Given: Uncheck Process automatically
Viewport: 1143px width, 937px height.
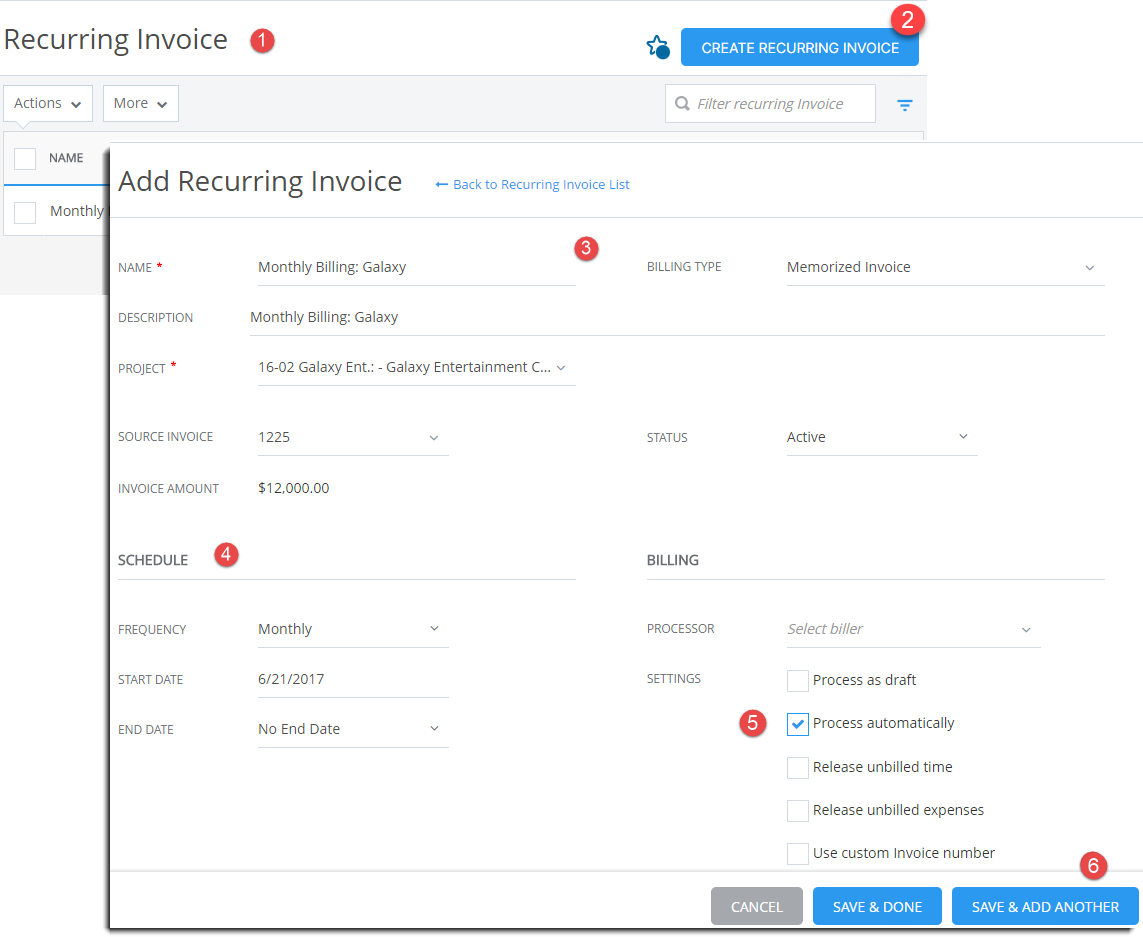Looking at the screenshot, I should (x=797, y=723).
